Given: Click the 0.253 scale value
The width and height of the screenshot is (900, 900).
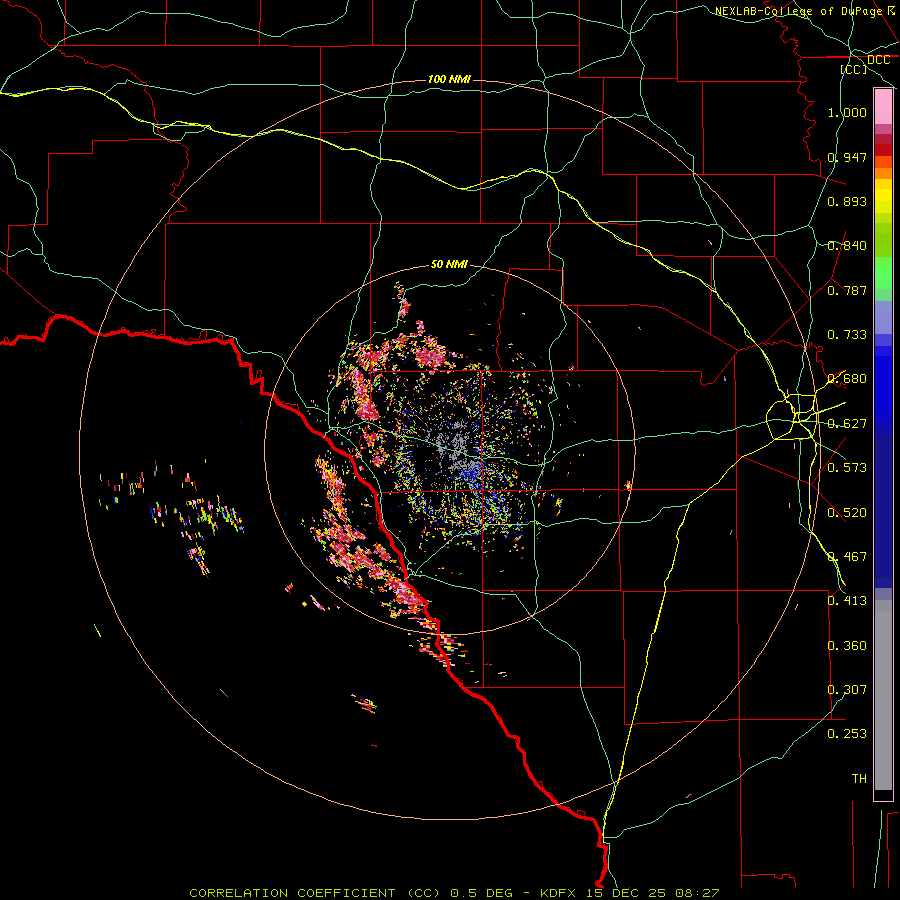Looking at the screenshot, I should (847, 734).
